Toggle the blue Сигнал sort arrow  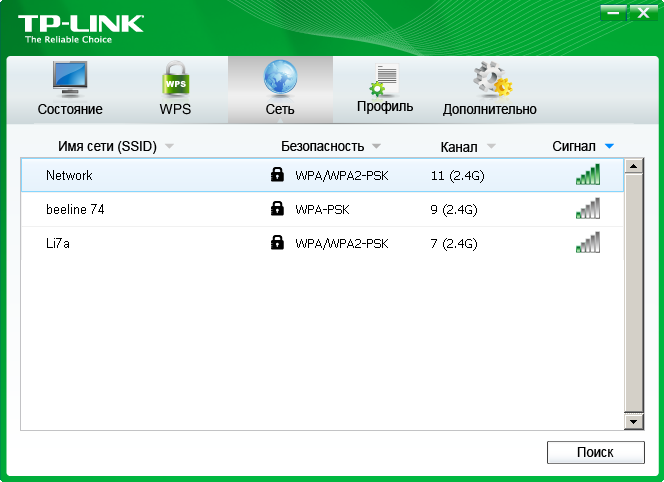[609, 147]
